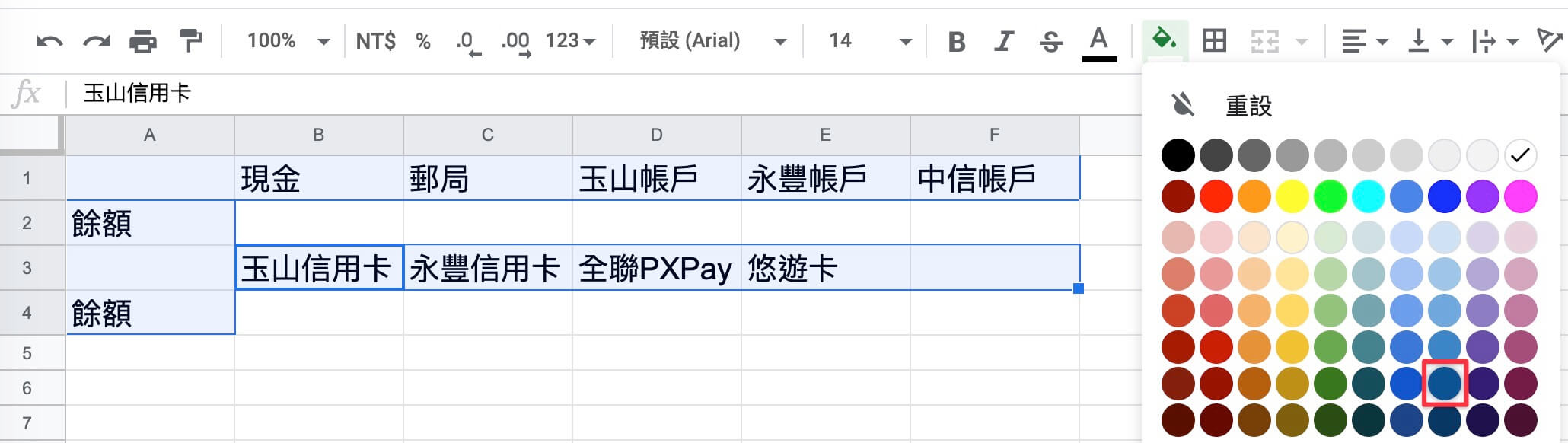Click the 餘額 cell in row 4
The width and height of the screenshot is (1568, 443).
(x=150, y=313)
